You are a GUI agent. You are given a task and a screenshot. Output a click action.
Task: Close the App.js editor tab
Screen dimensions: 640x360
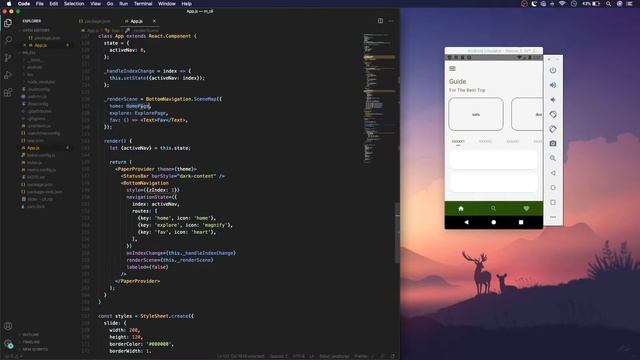point(154,21)
